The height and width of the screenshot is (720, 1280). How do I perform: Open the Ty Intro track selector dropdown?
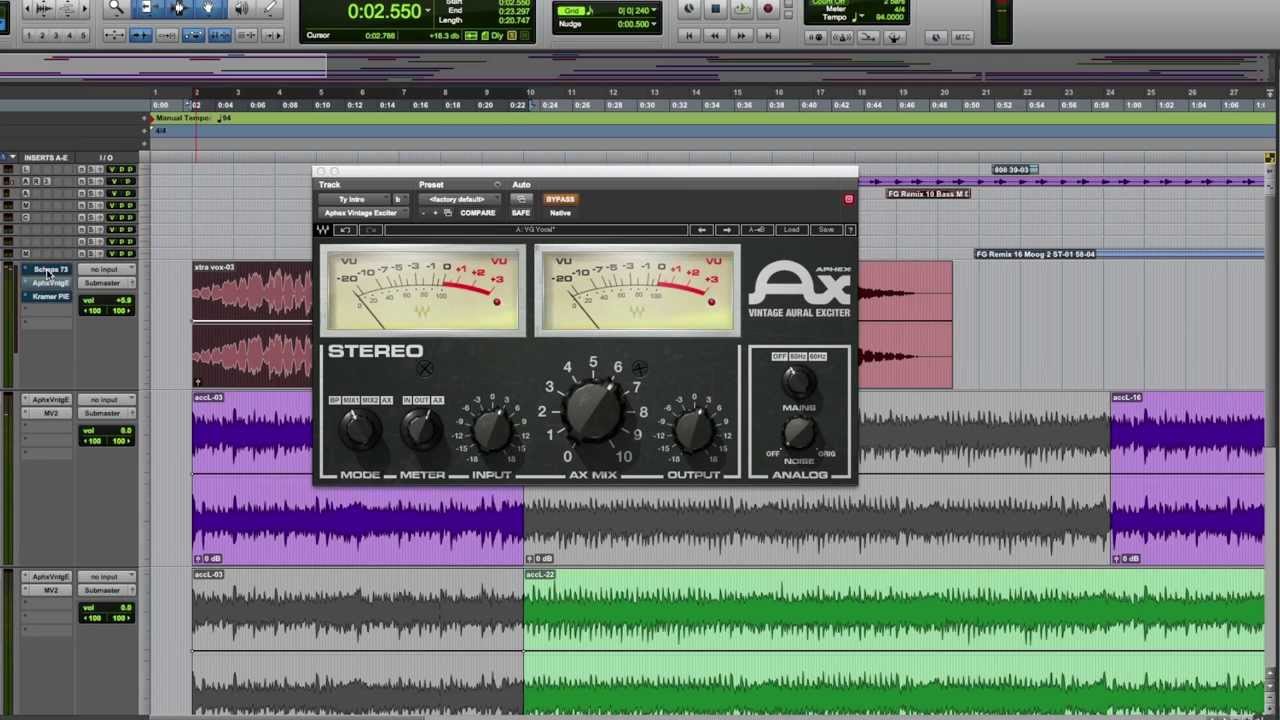(x=353, y=199)
